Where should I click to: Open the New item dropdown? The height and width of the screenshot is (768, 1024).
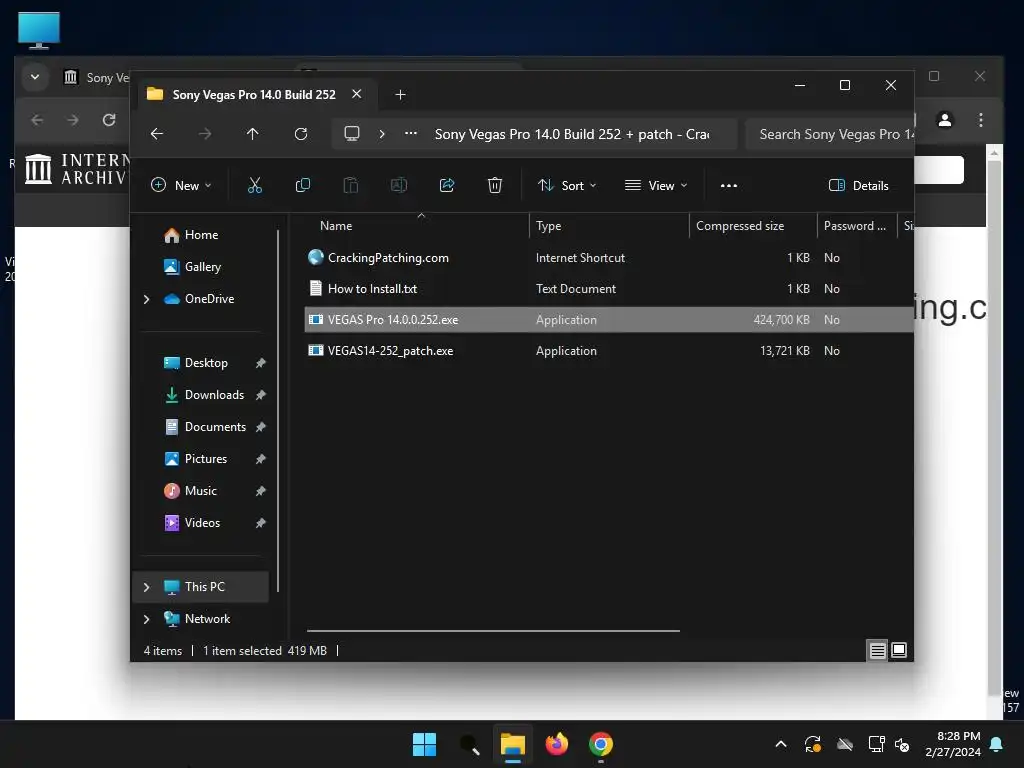(x=181, y=185)
